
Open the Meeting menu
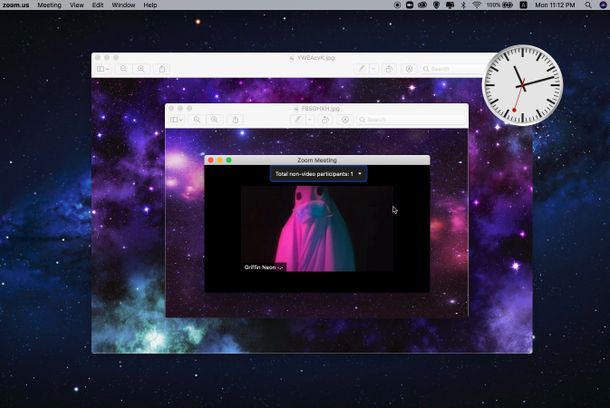click(49, 5)
